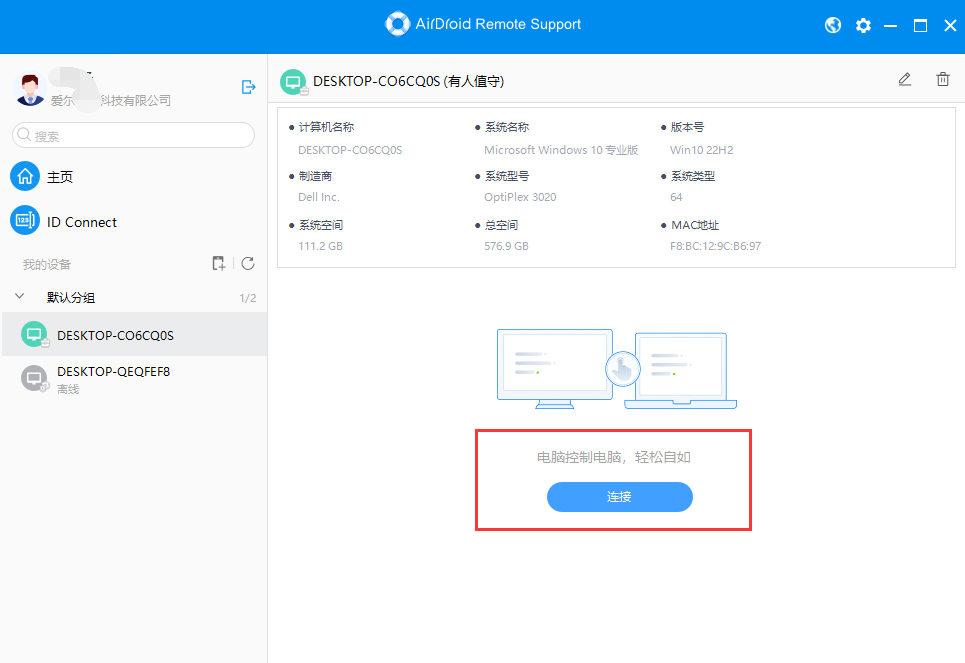Image resolution: width=965 pixels, height=663 pixels.
Task: Click the header title DESKTOP-CO6CQ0S (有人值守)
Action: pyautogui.click(x=409, y=82)
